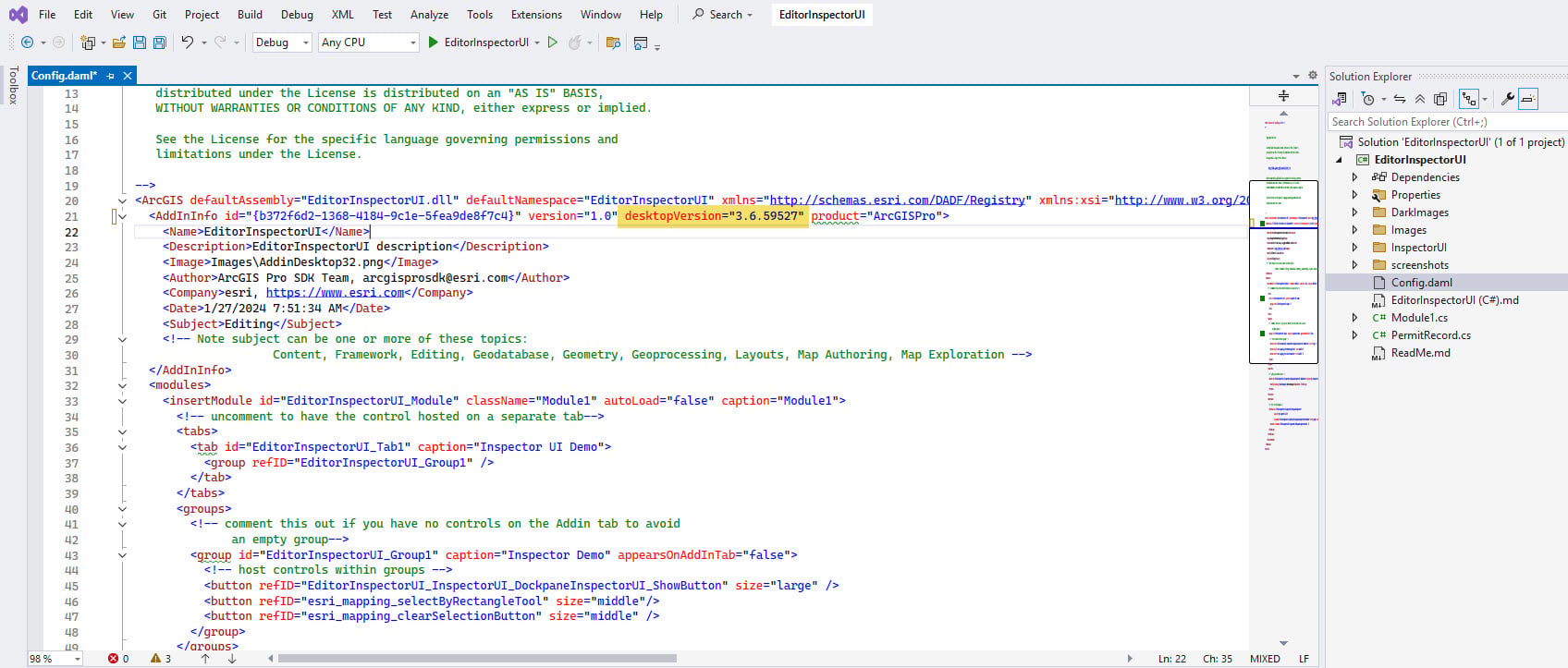Pin the Config.daml tab
The image size is (1568, 668).
(111, 76)
